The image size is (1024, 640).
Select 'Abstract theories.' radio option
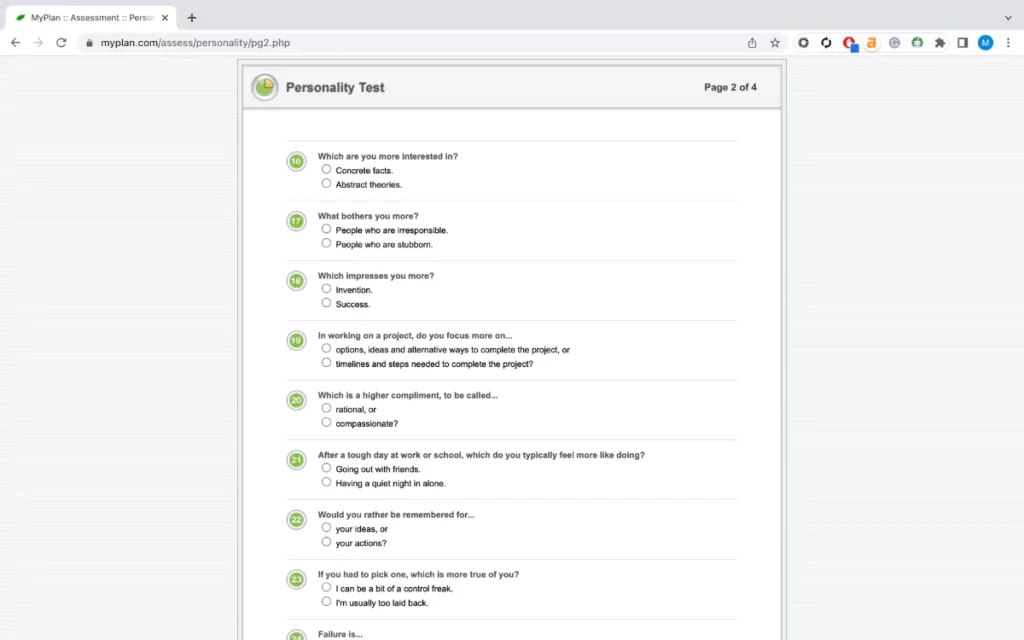click(x=326, y=184)
